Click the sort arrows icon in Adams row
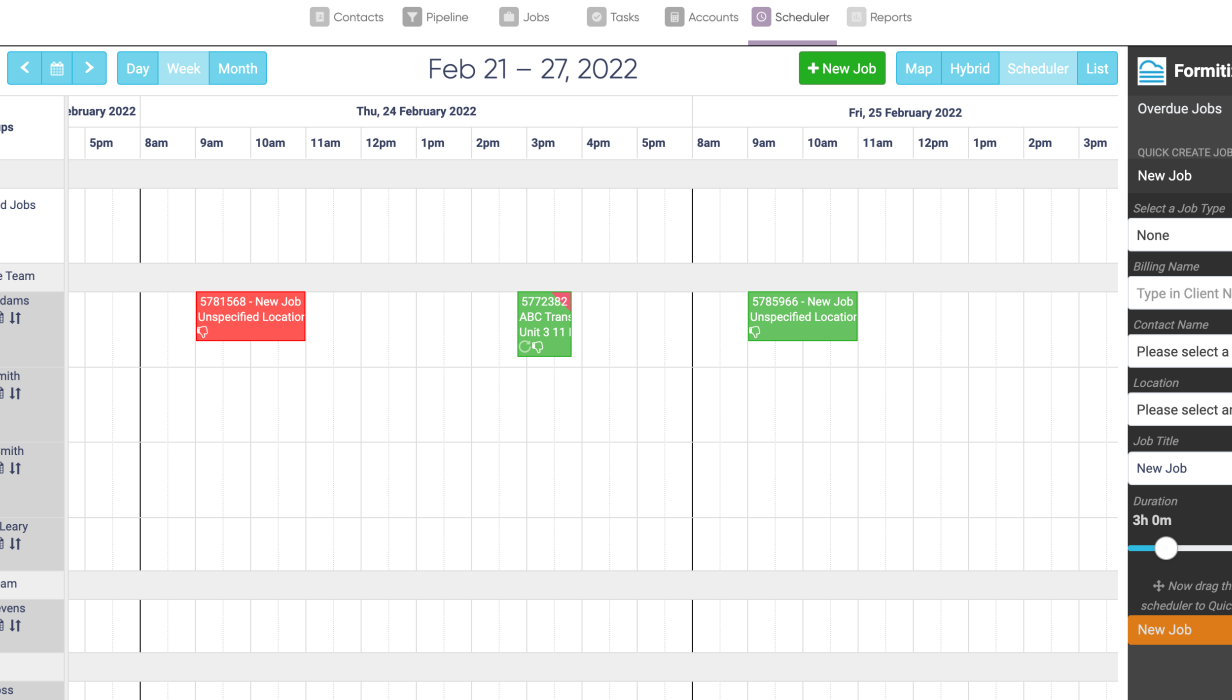The height and width of the screenshot is (700, 1232). click(x=15, y=318)
